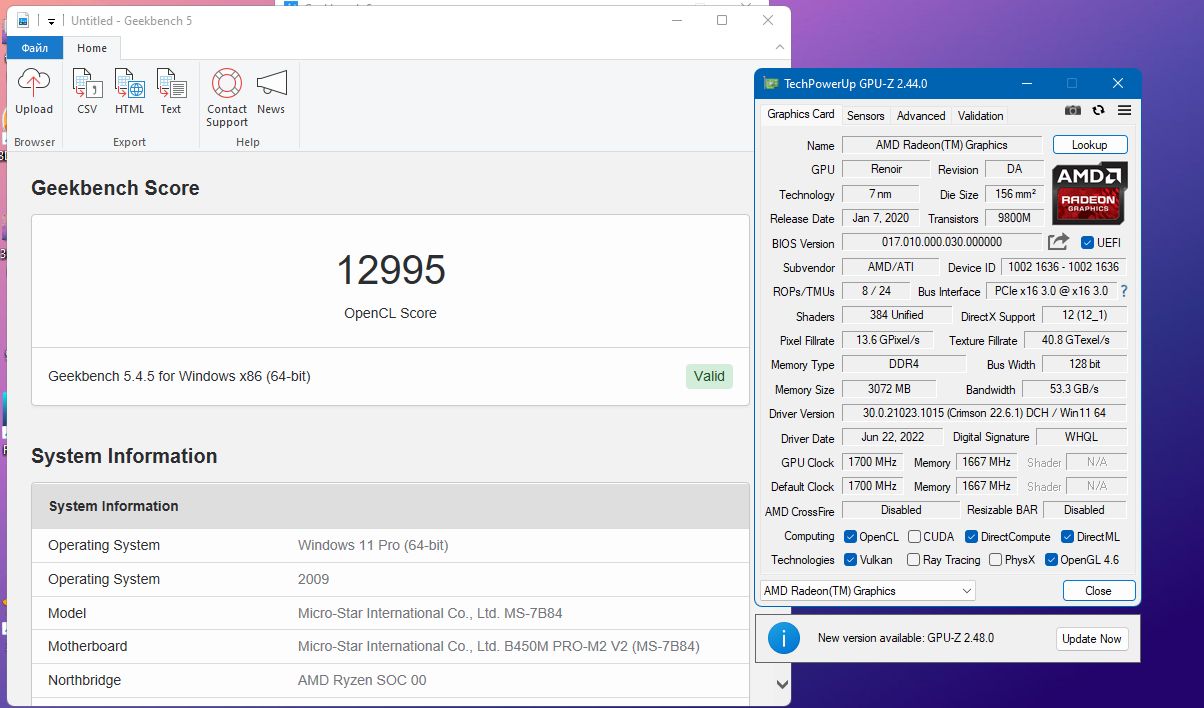
Task: Click the blue info icon in update notice
Action: [783, 638]
